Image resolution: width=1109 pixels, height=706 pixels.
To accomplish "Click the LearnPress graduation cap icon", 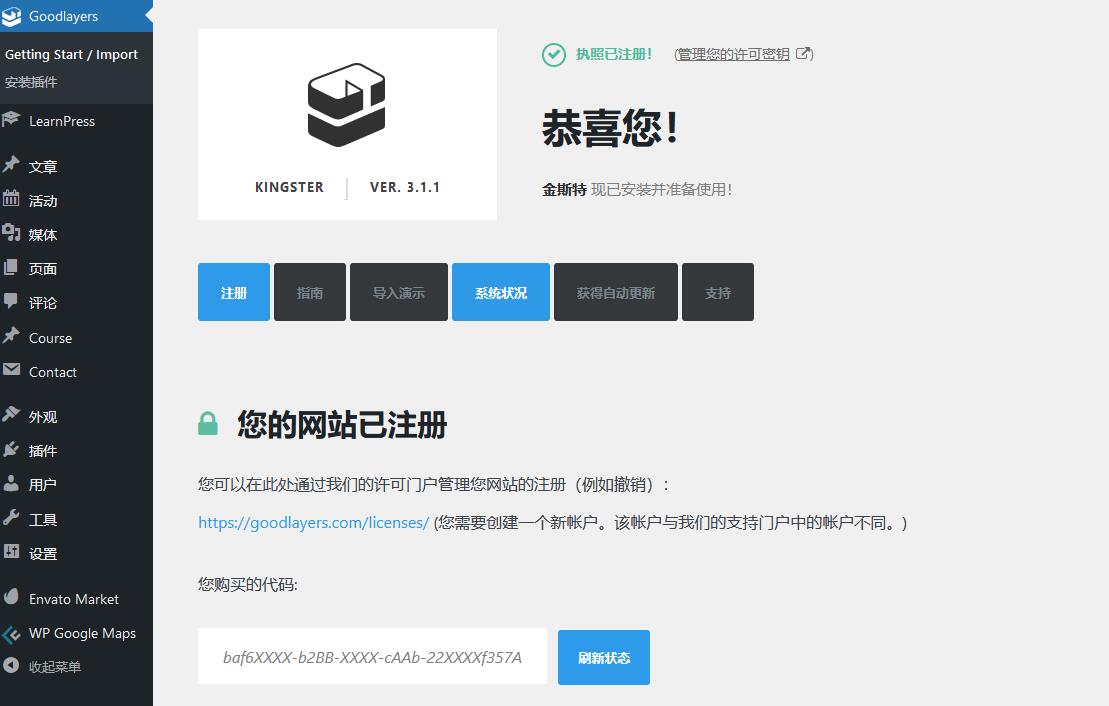I will pyautogui.click(x=11, y=120).
